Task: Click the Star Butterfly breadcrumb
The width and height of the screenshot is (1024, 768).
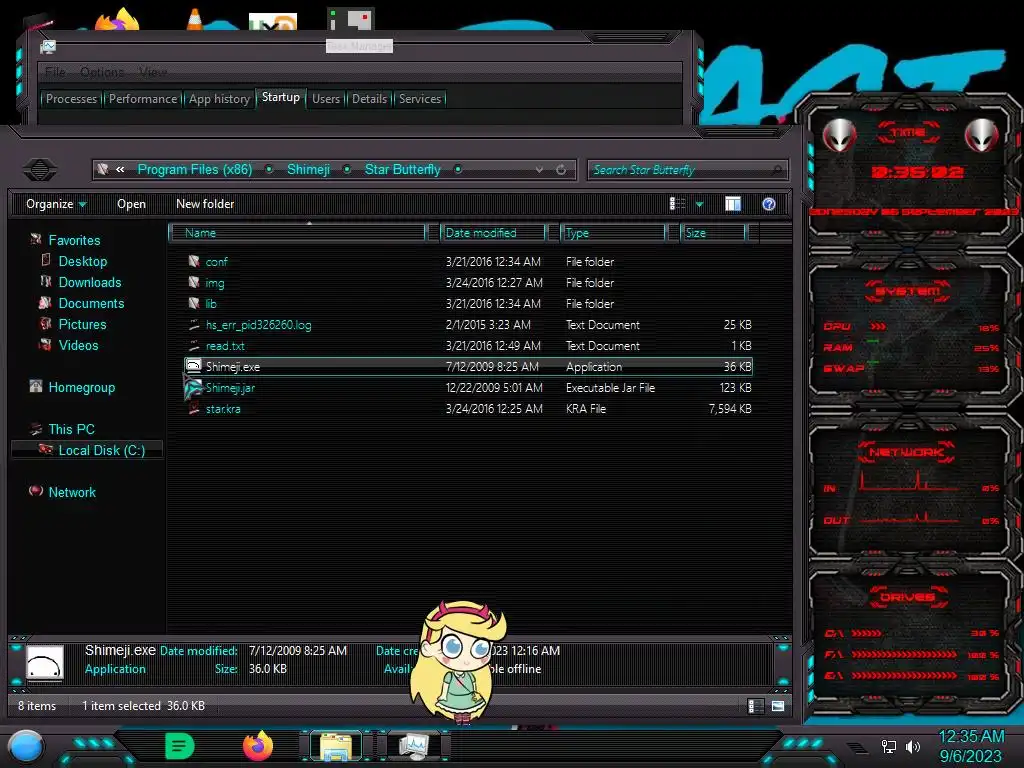Action: coord(402,170)
